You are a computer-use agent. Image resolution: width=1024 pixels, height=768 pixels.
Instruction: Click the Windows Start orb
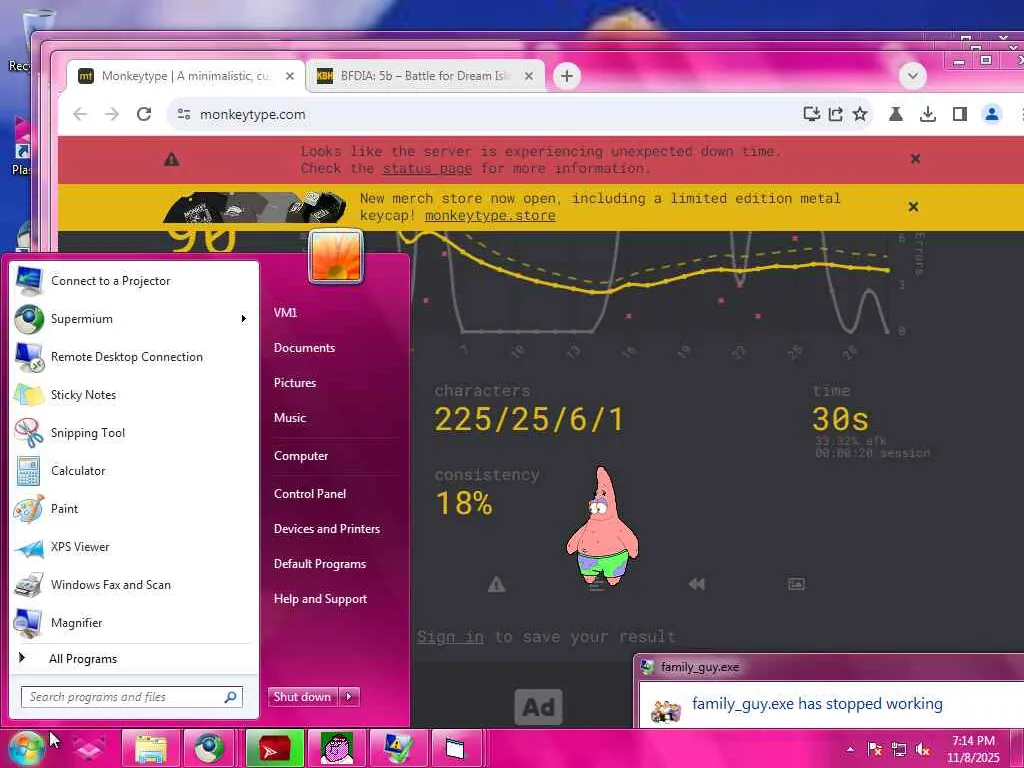[26, 748]
